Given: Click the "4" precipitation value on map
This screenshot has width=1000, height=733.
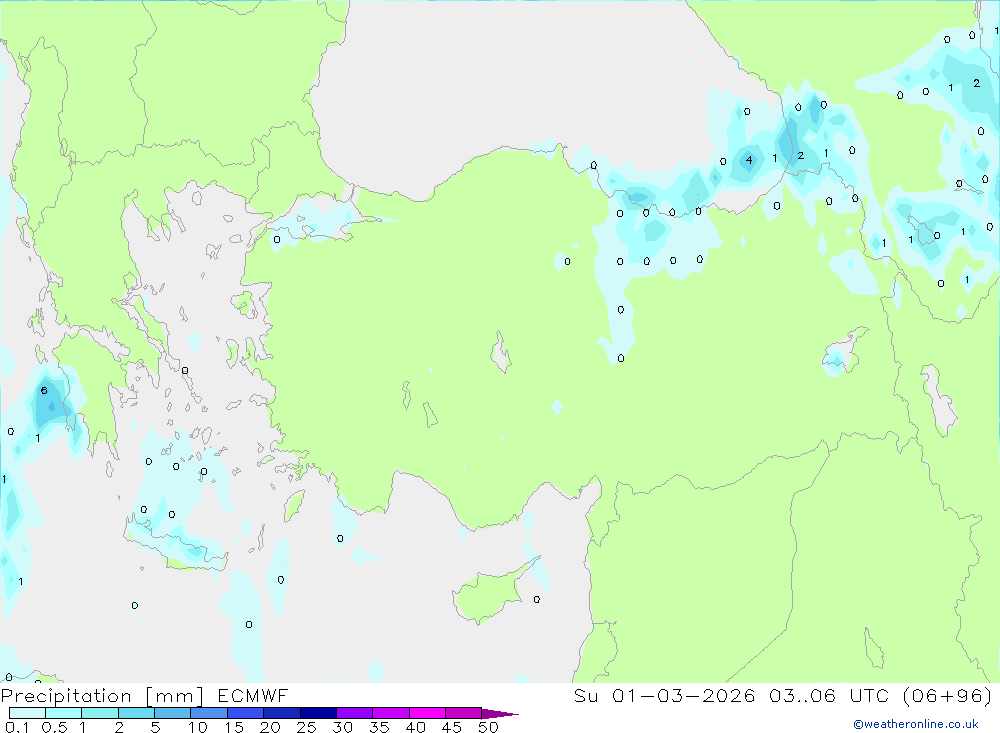Looking at the screenshot, I should pos(749,160).
